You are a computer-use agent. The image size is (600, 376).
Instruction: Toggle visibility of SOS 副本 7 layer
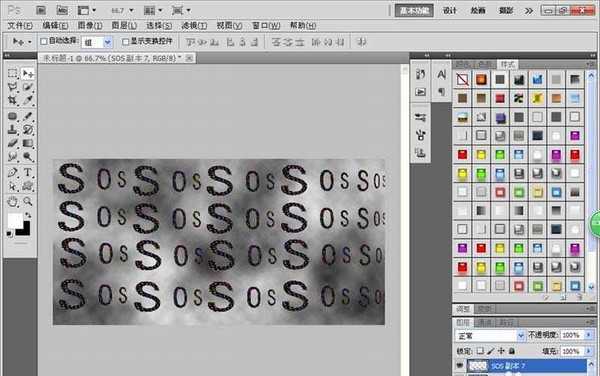[460, 366]
